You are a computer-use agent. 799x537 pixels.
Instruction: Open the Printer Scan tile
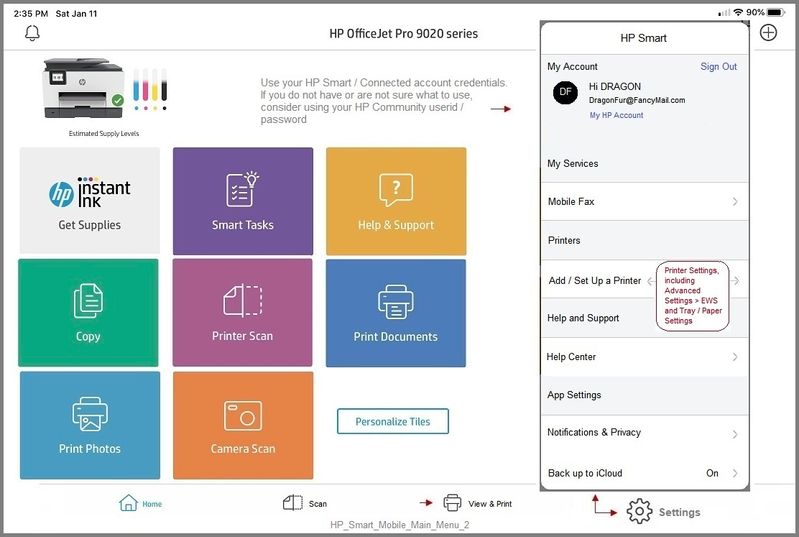click(x=243, y=312)
